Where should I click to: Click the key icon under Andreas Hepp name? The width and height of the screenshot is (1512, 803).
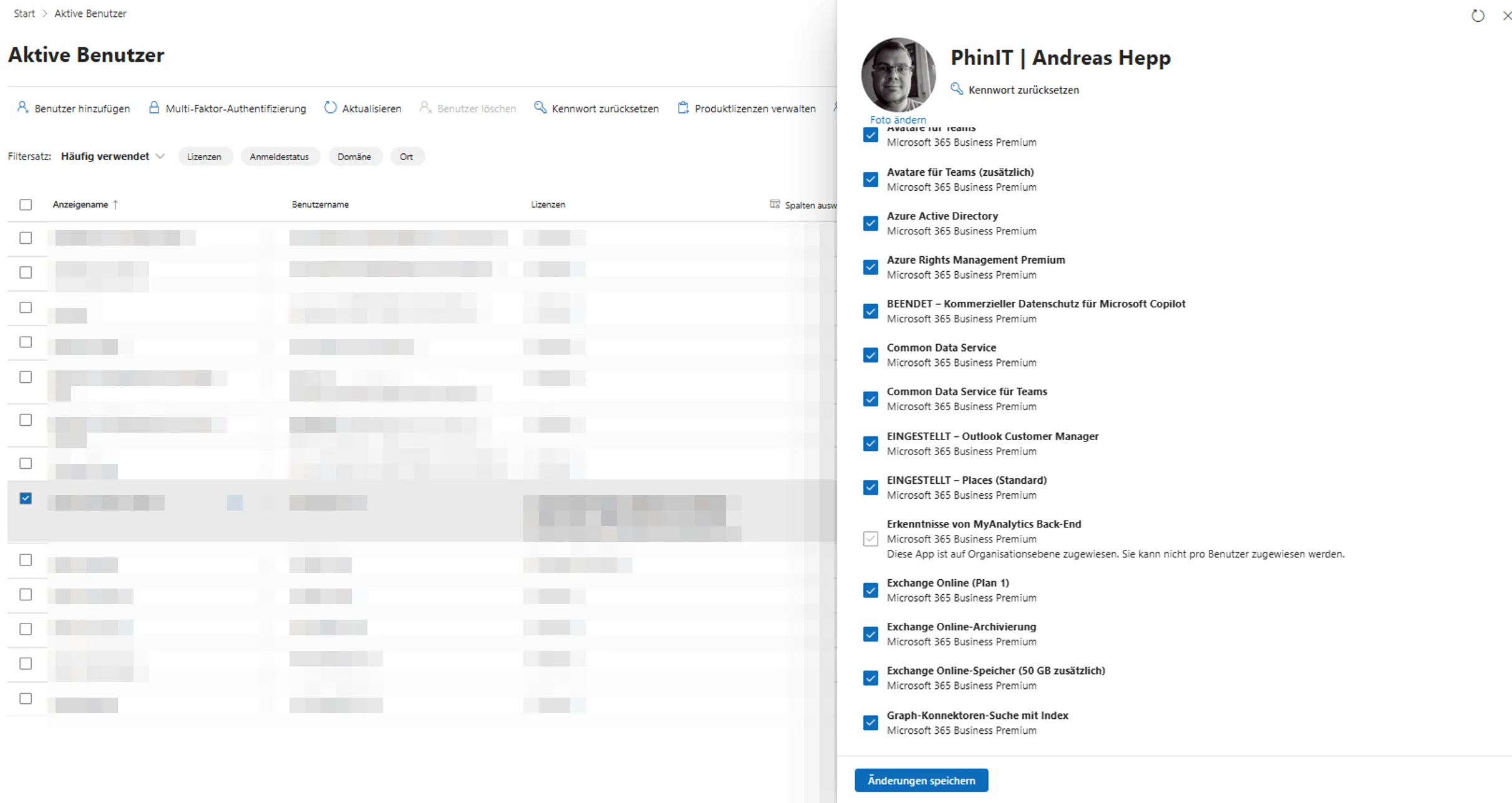[x=956, y=89]
